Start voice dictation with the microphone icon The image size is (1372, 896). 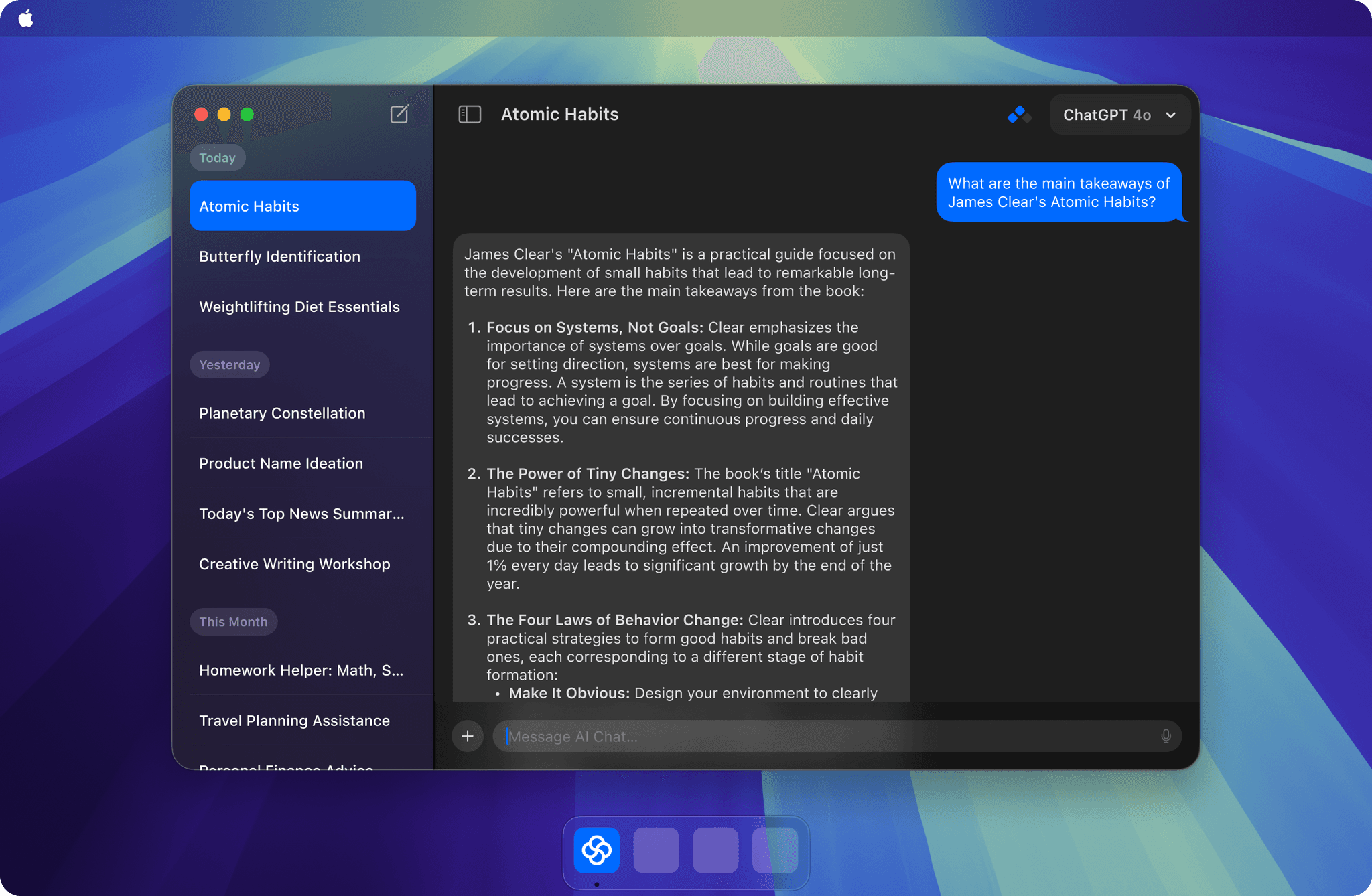[x=1166, y=736]
